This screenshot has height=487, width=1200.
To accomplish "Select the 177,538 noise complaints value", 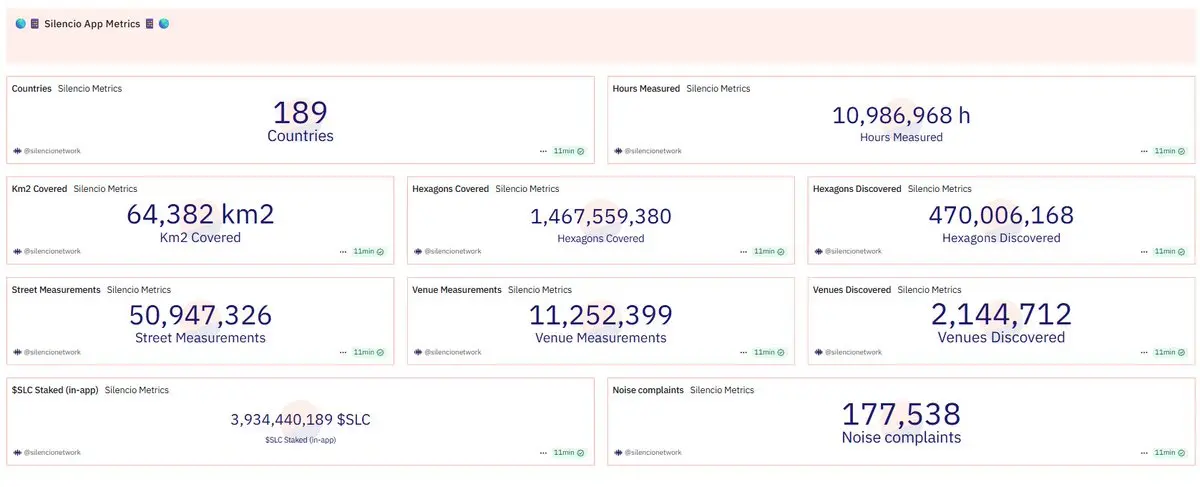I will [901, 414].
